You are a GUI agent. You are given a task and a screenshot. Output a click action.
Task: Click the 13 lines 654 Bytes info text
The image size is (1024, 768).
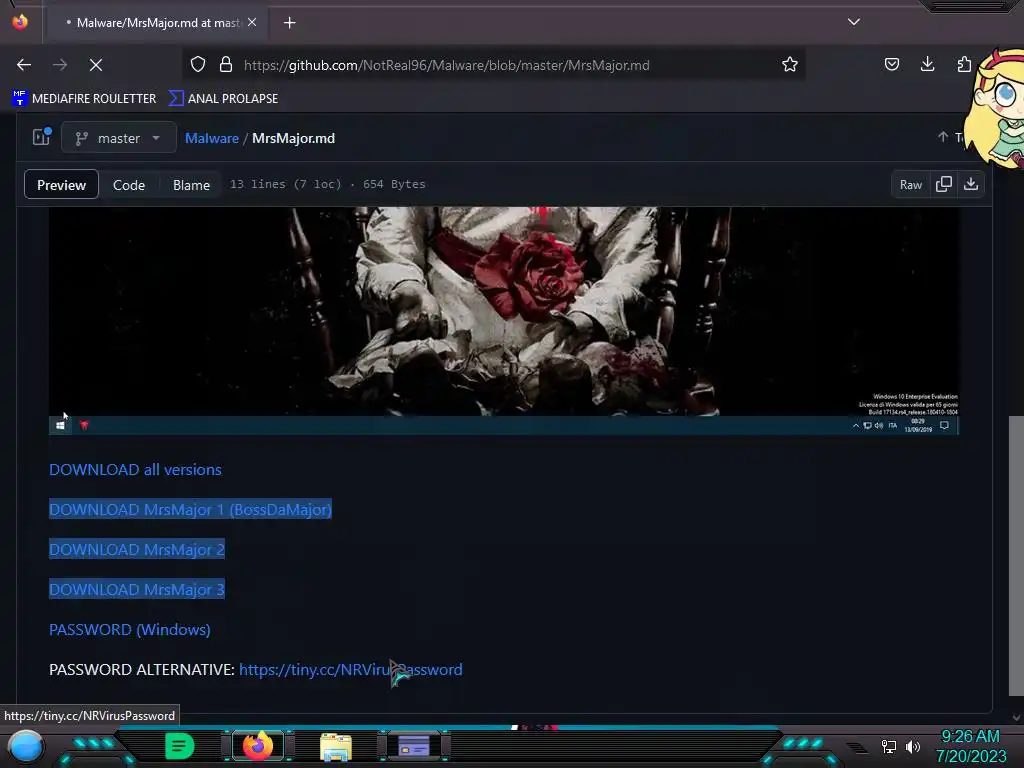327,184
